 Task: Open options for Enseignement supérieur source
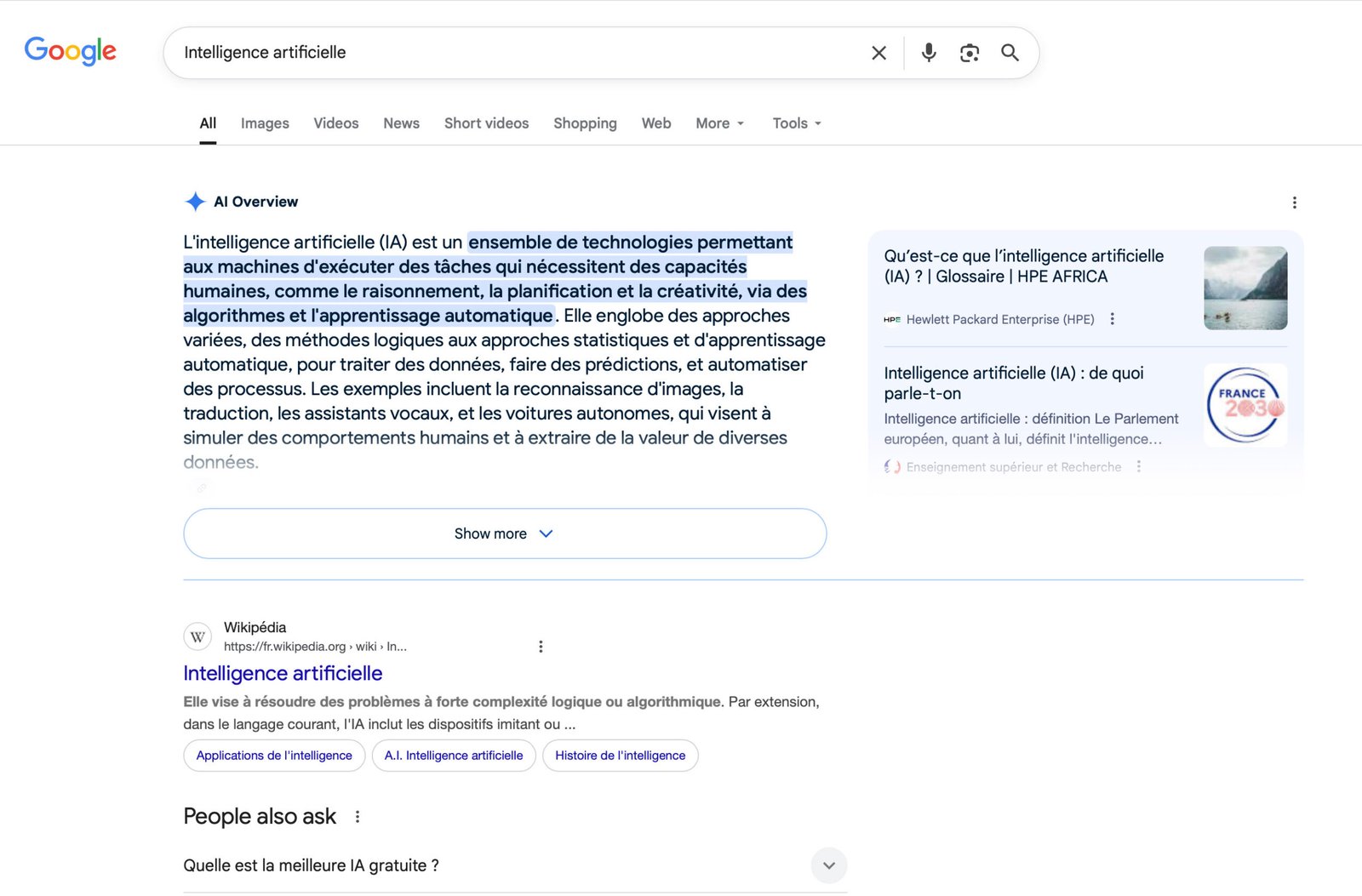1138,467
